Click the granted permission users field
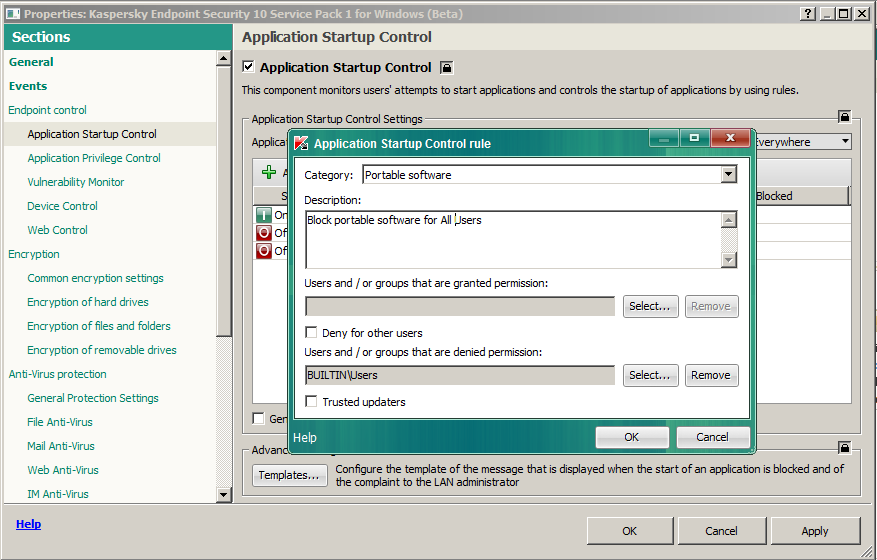This screenshot has width=877, height=560. [x=460, y=307]
